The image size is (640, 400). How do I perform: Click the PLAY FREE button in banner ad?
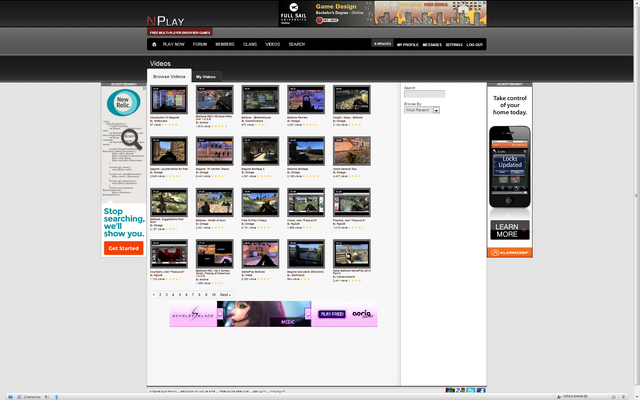click(x=332, y=314)
